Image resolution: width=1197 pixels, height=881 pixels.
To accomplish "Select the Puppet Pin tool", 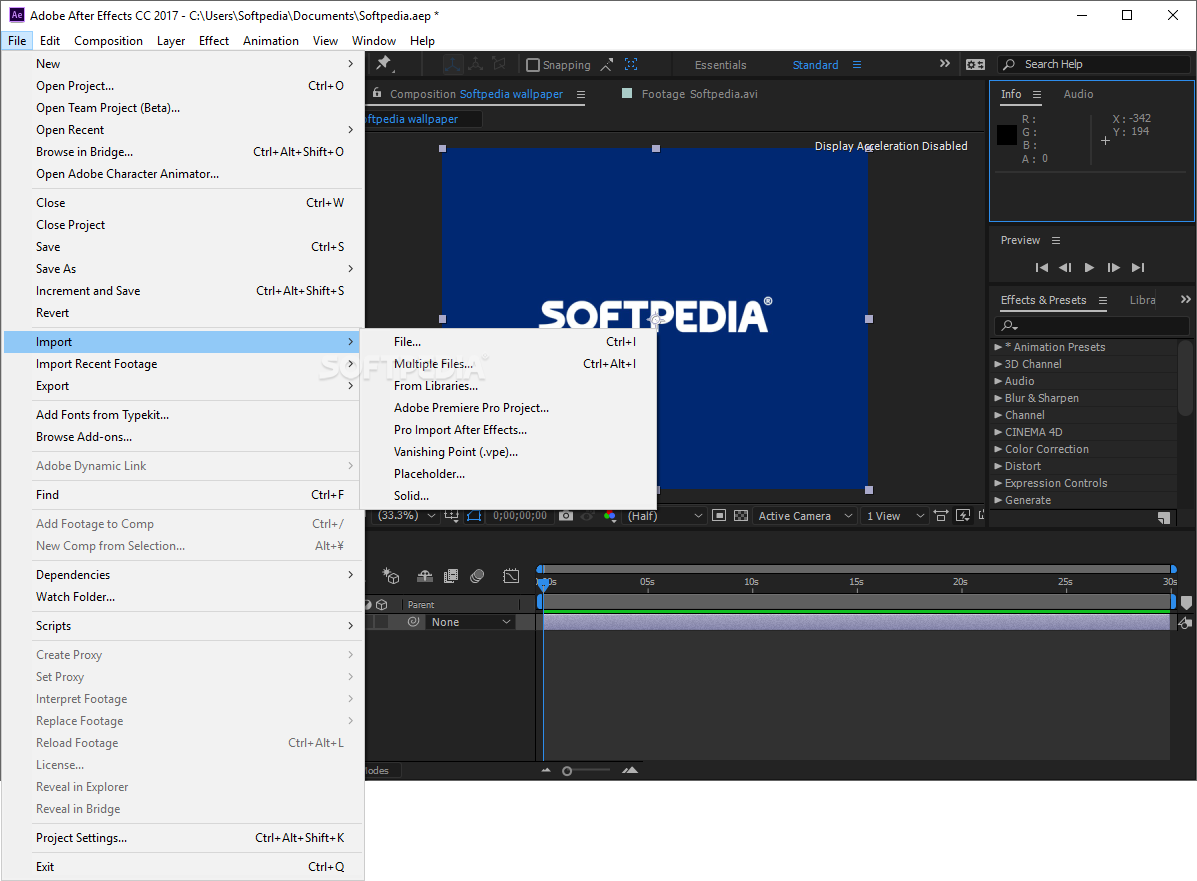I will point(384,63).
